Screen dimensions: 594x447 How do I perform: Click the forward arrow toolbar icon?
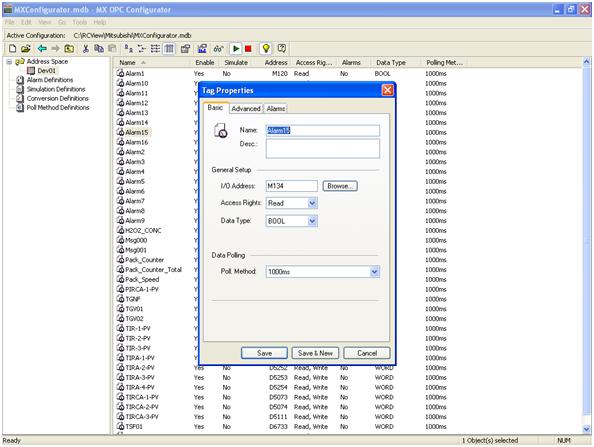(x=55, y=48)
